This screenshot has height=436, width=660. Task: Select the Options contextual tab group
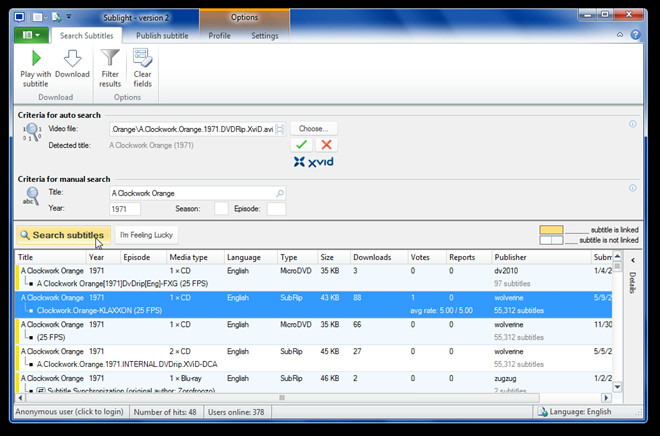point(244,17)
